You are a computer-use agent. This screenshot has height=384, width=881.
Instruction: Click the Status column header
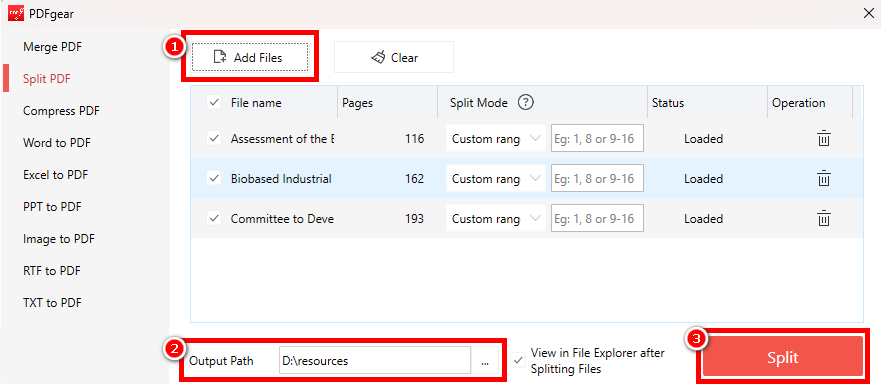[668, 103]
